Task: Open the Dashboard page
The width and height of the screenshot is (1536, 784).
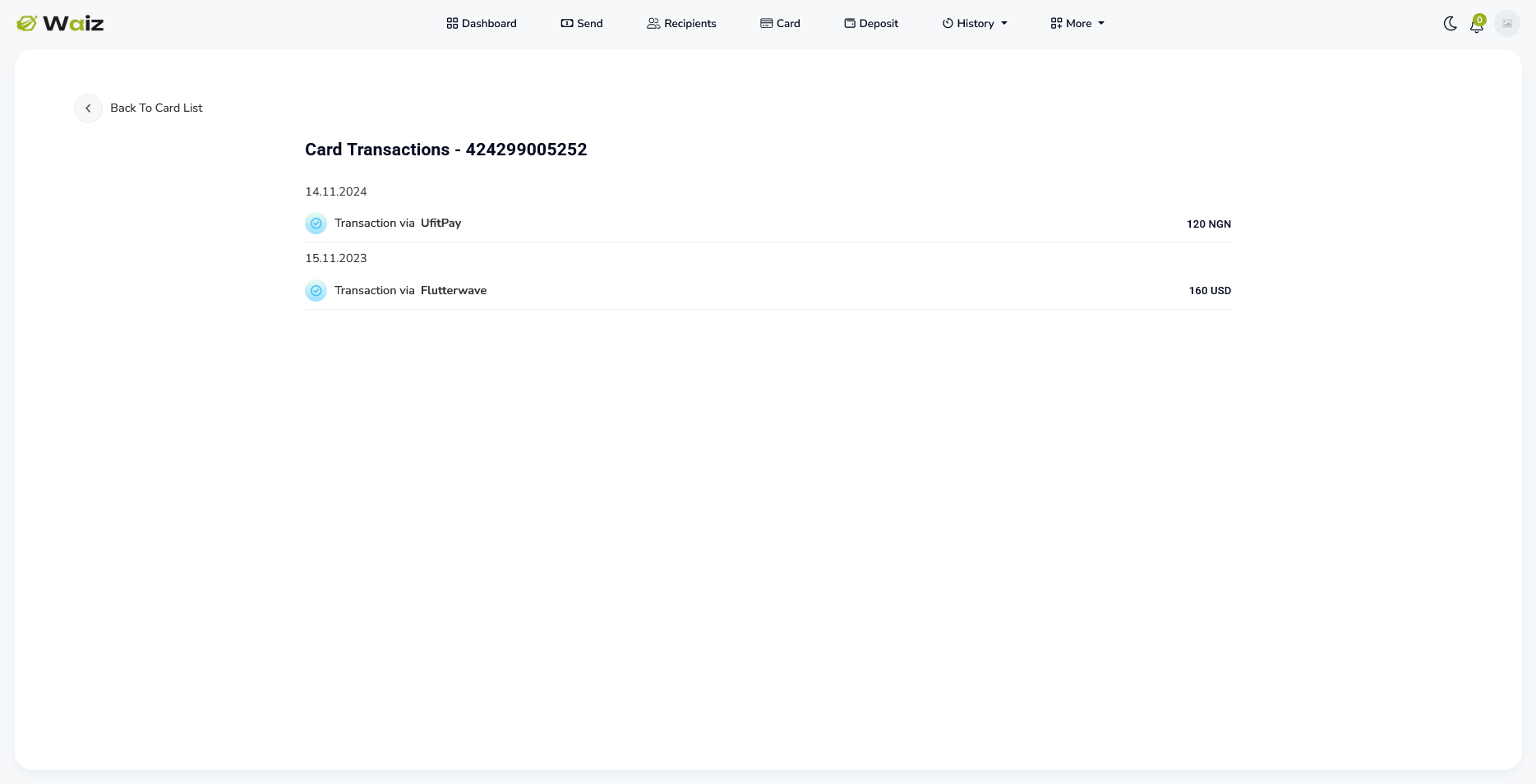Action: pyautogui.click(x=482, y=23)
